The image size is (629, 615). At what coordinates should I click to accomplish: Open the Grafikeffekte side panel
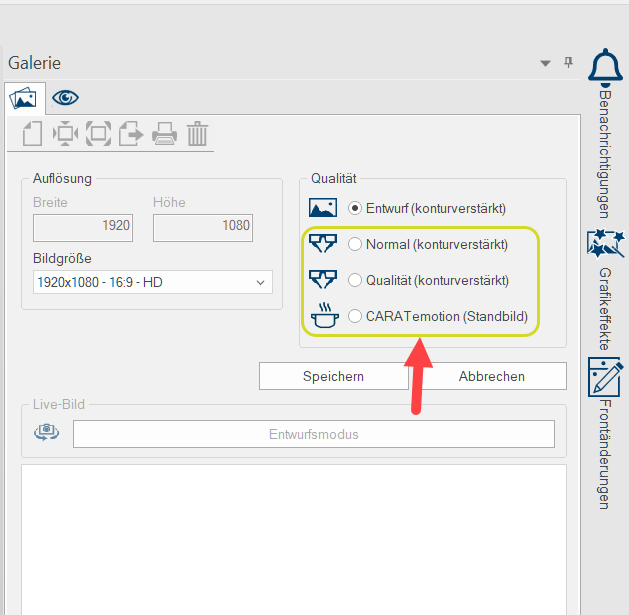coord(606,243)
